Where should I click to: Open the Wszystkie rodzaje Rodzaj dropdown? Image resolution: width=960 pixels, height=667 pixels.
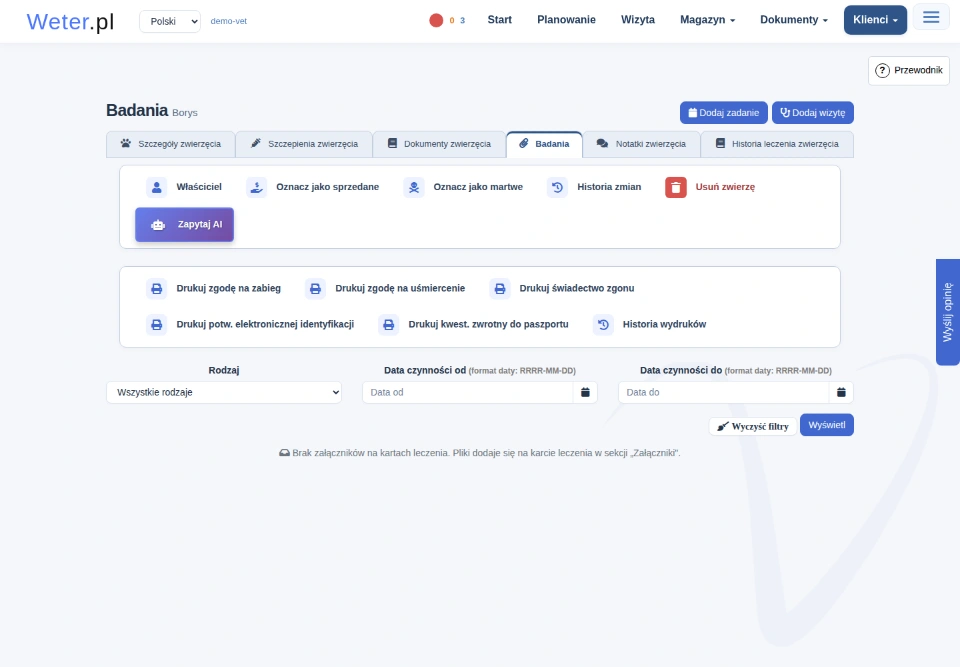(x=224, y=393)
